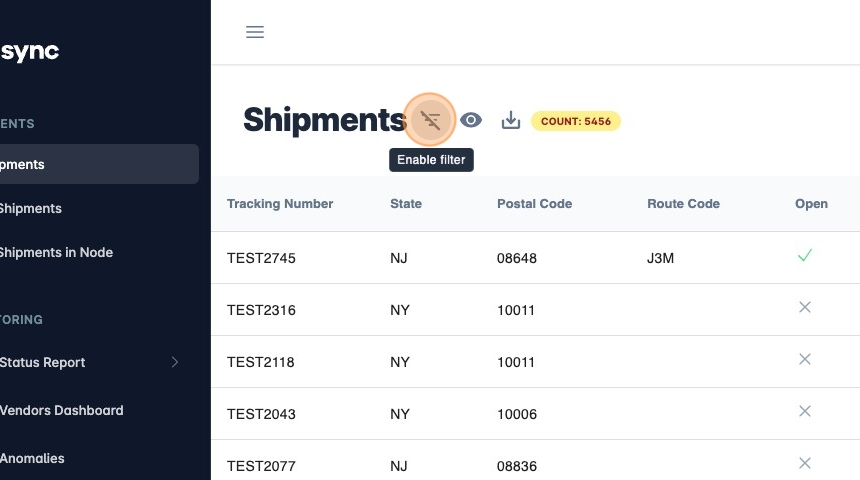Click the sync logo
Screen dimensions: 860x480
[30, 52]
